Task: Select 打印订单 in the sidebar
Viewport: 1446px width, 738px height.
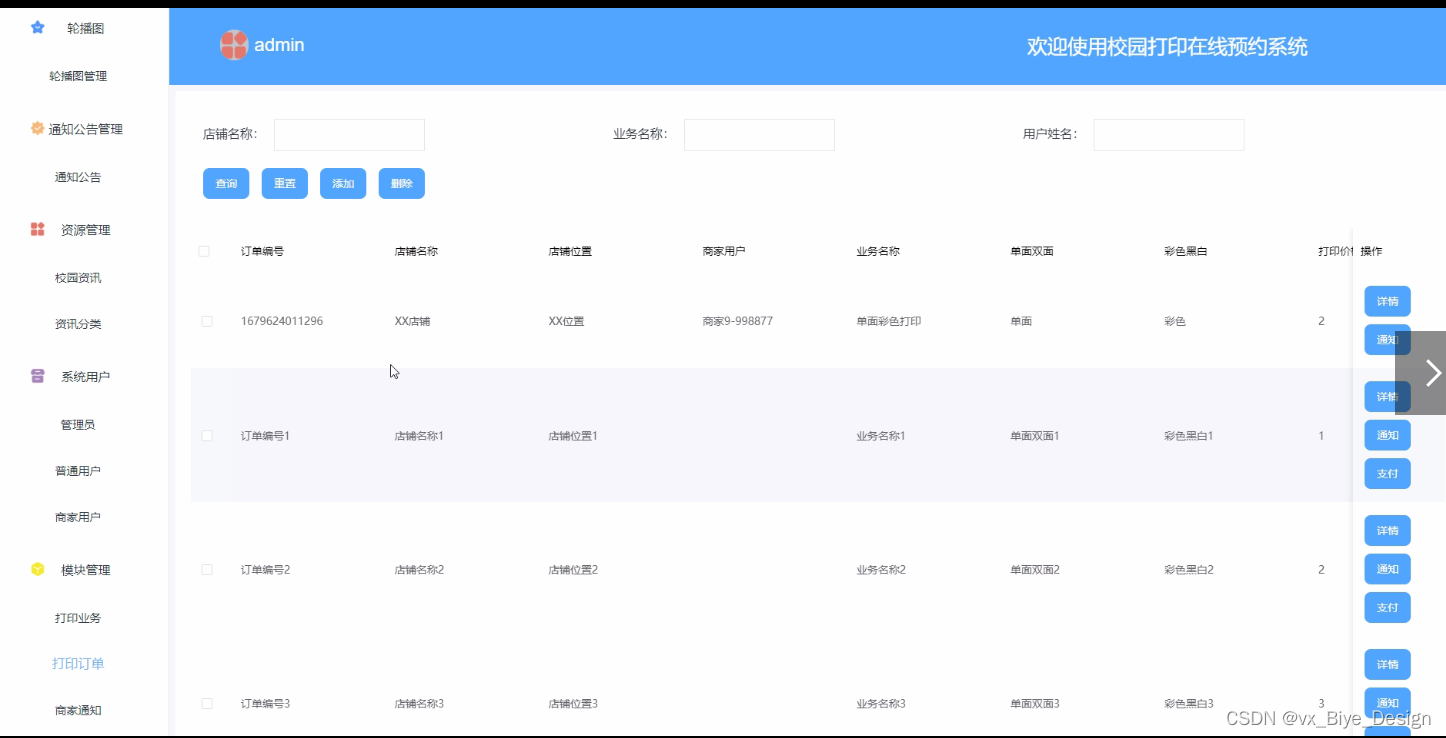Action: pyautogui.click(x=78, y=663)
